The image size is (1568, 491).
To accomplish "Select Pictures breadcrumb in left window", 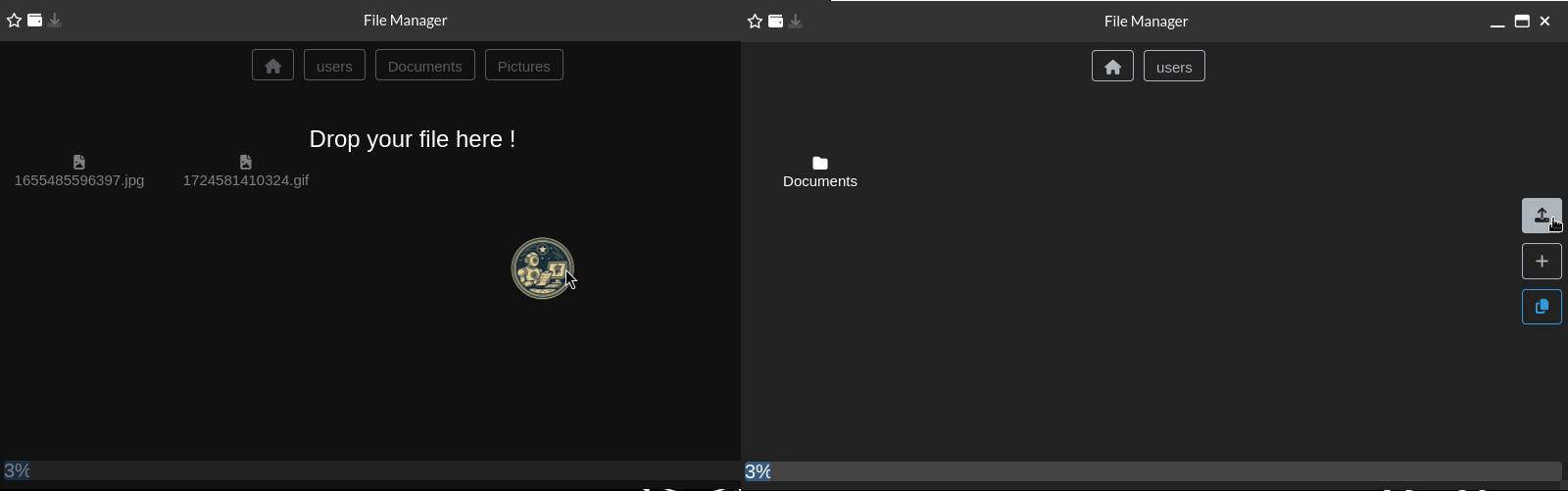I will [x=523, y=66].
